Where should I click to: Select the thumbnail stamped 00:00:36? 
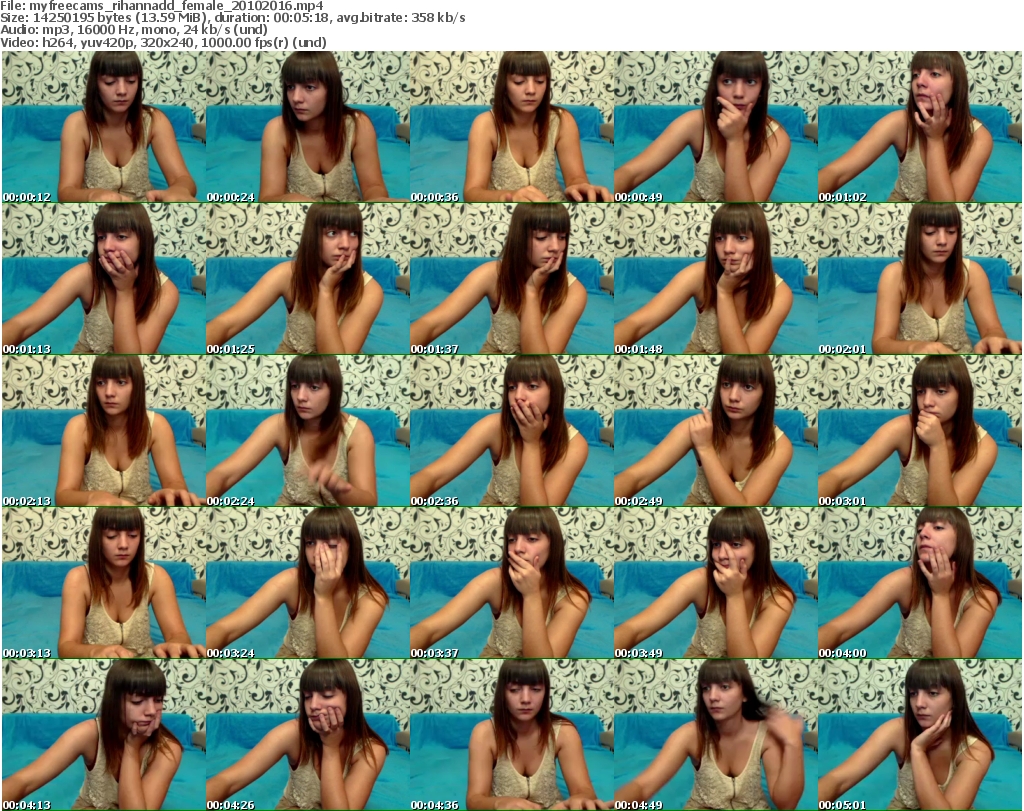[x=512, y=127]
